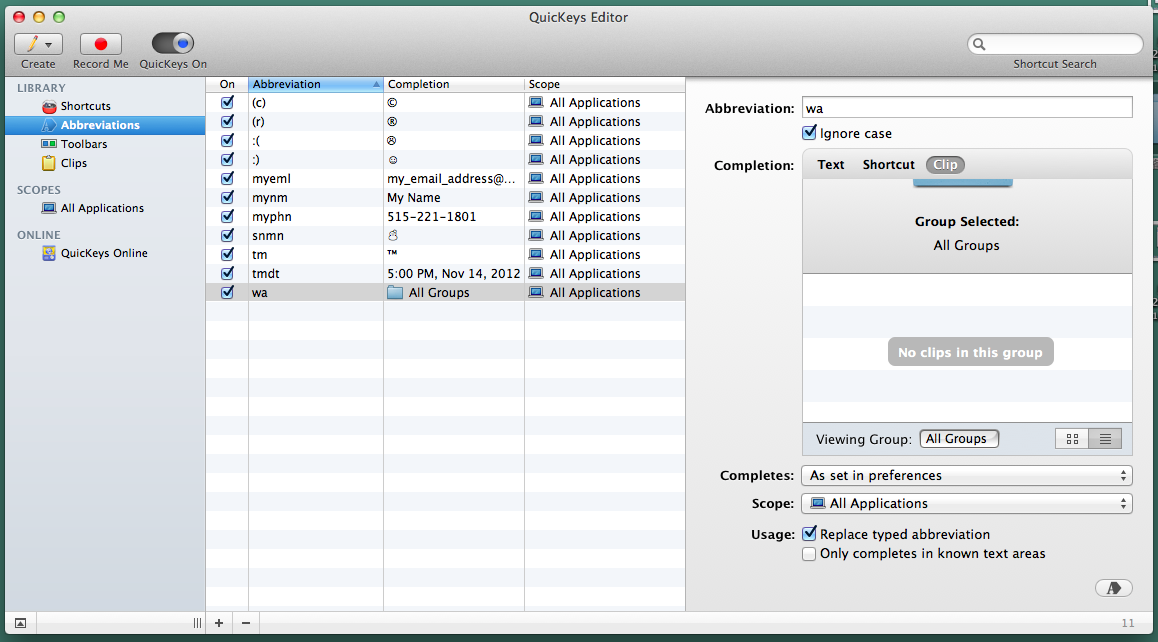Viewport: 1158px width, 642px height.
Task: Select the snmn abbreviation row
Action: tap(445, 236)
